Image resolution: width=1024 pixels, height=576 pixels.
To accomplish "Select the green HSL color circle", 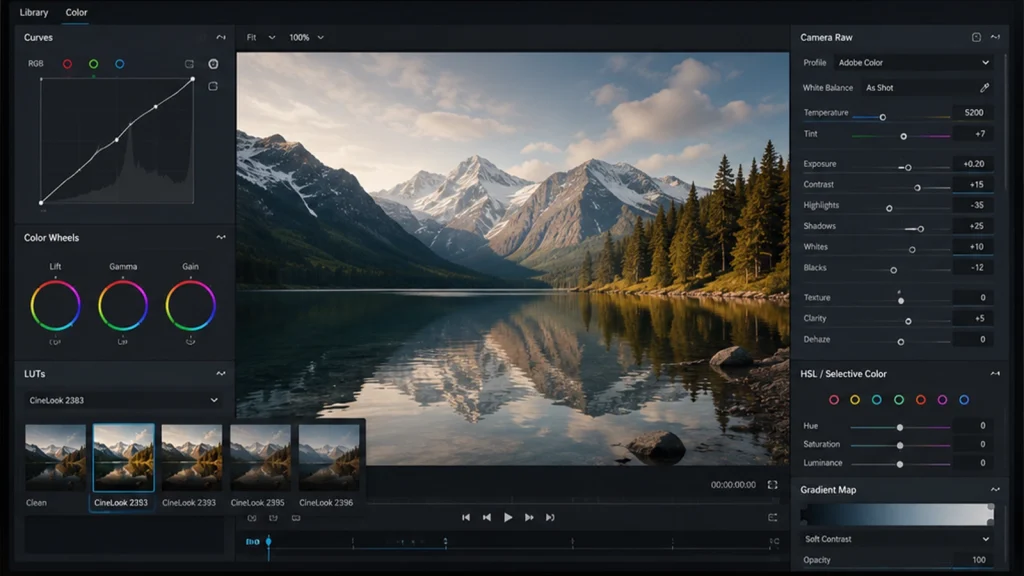I will point(899,400).
